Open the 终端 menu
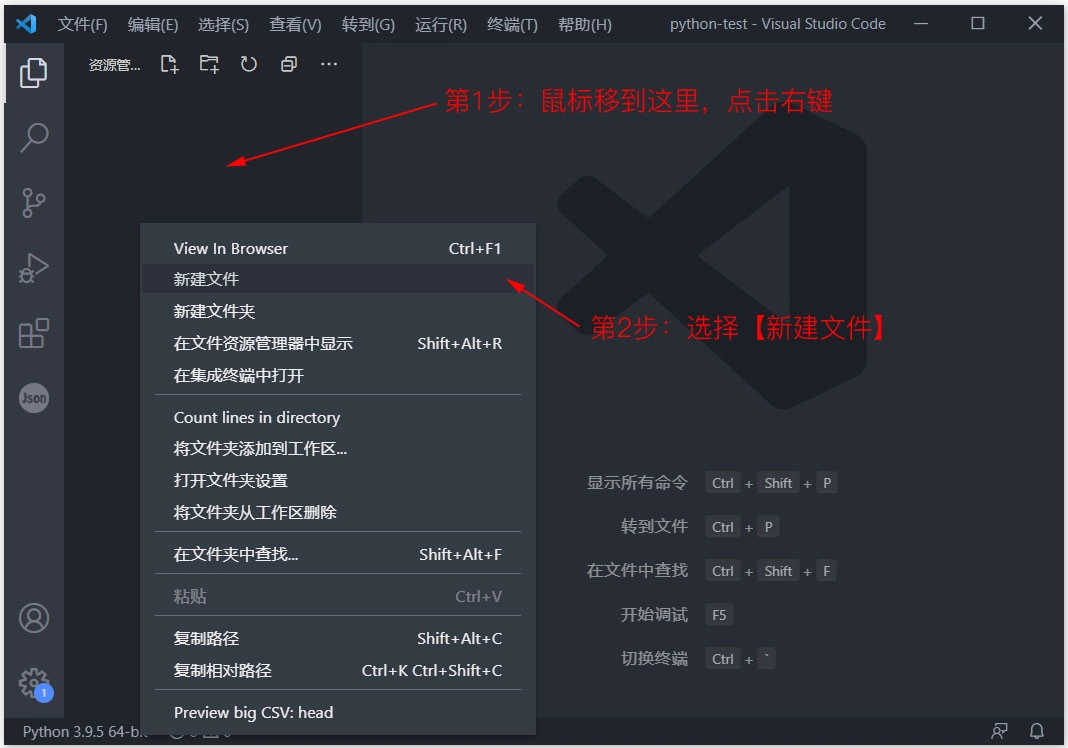Image resolution: width=1068 pixels, height=748 pixels. click(512, 23)
